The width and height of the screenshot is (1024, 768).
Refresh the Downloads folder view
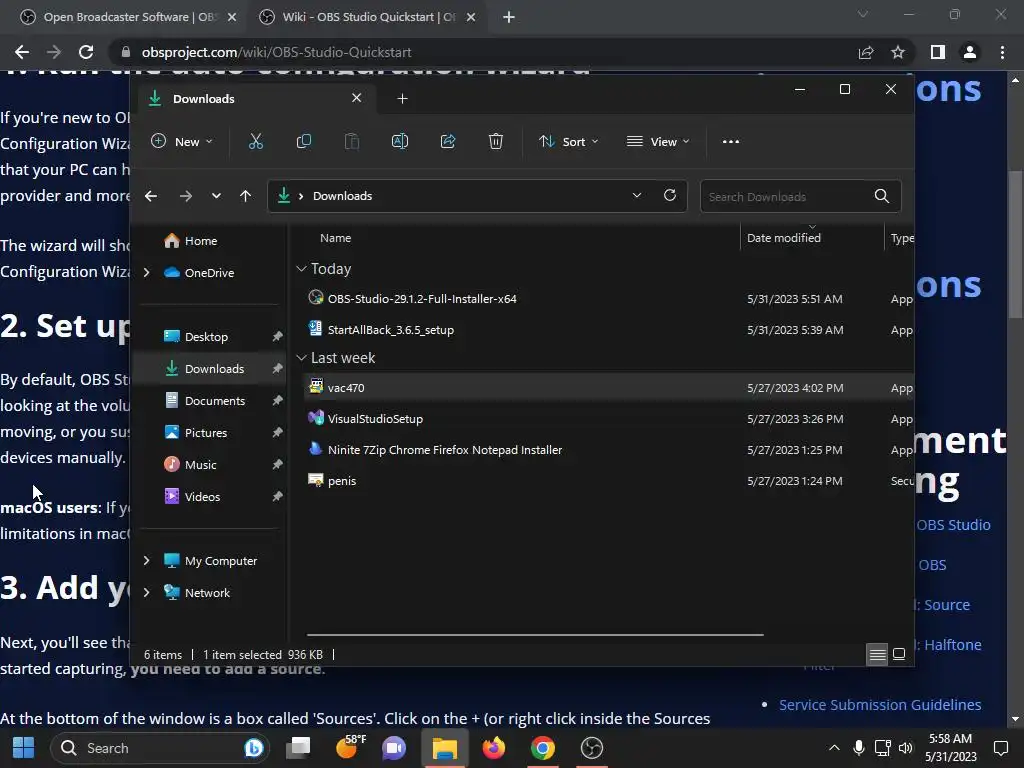[x=669, y=195]
